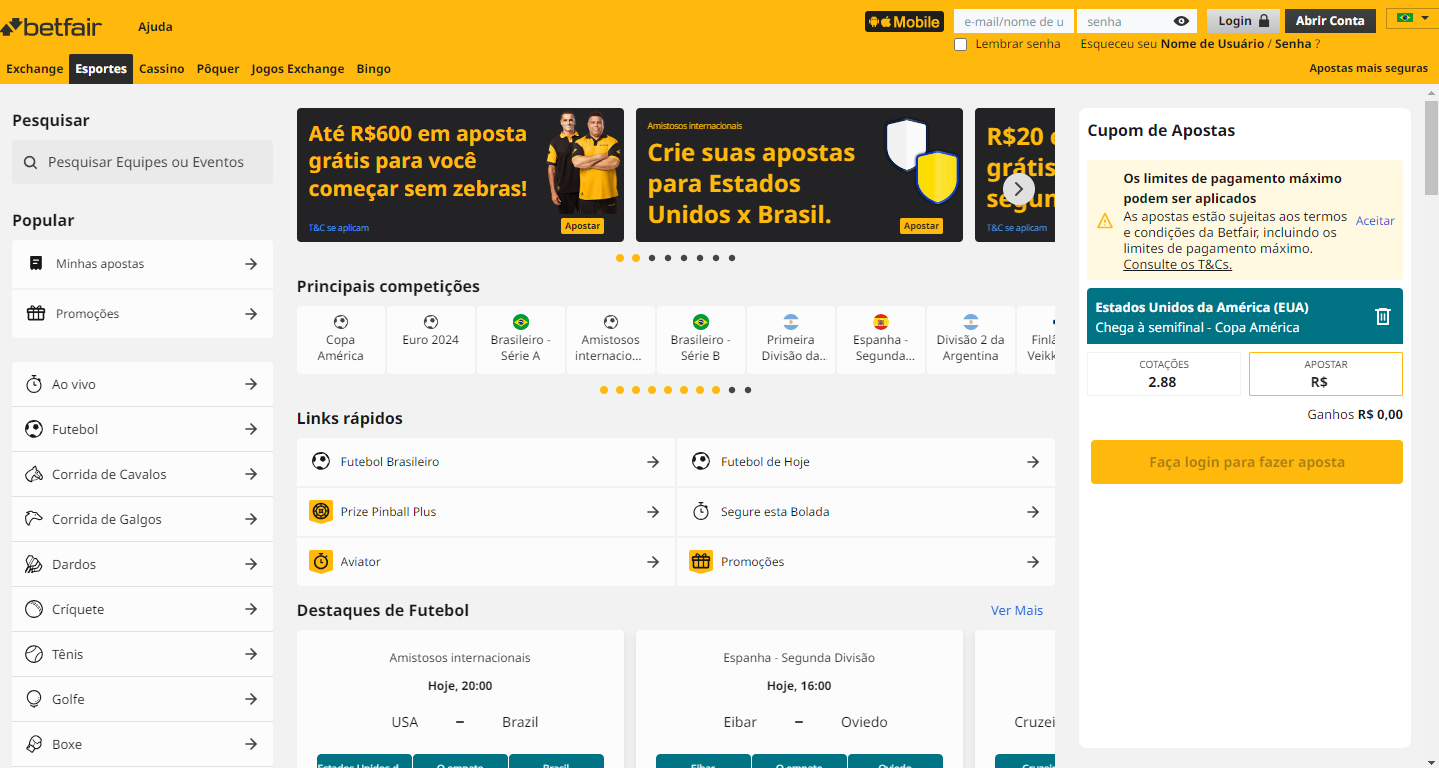Expand the Golfe arrow
Screen dimensions: 1439x768
pos(251,699)
